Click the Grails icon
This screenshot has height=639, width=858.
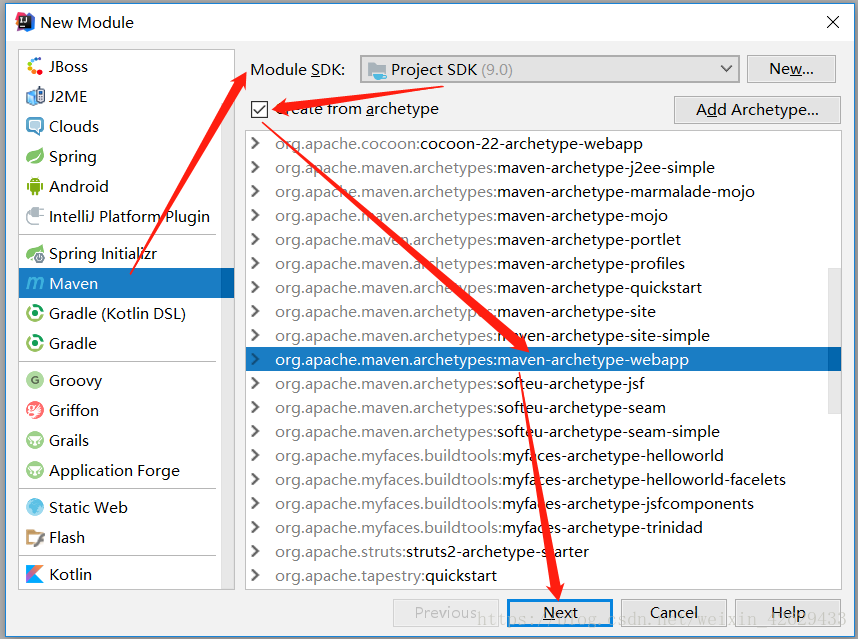pyautogui.click(x=35, y=440)
